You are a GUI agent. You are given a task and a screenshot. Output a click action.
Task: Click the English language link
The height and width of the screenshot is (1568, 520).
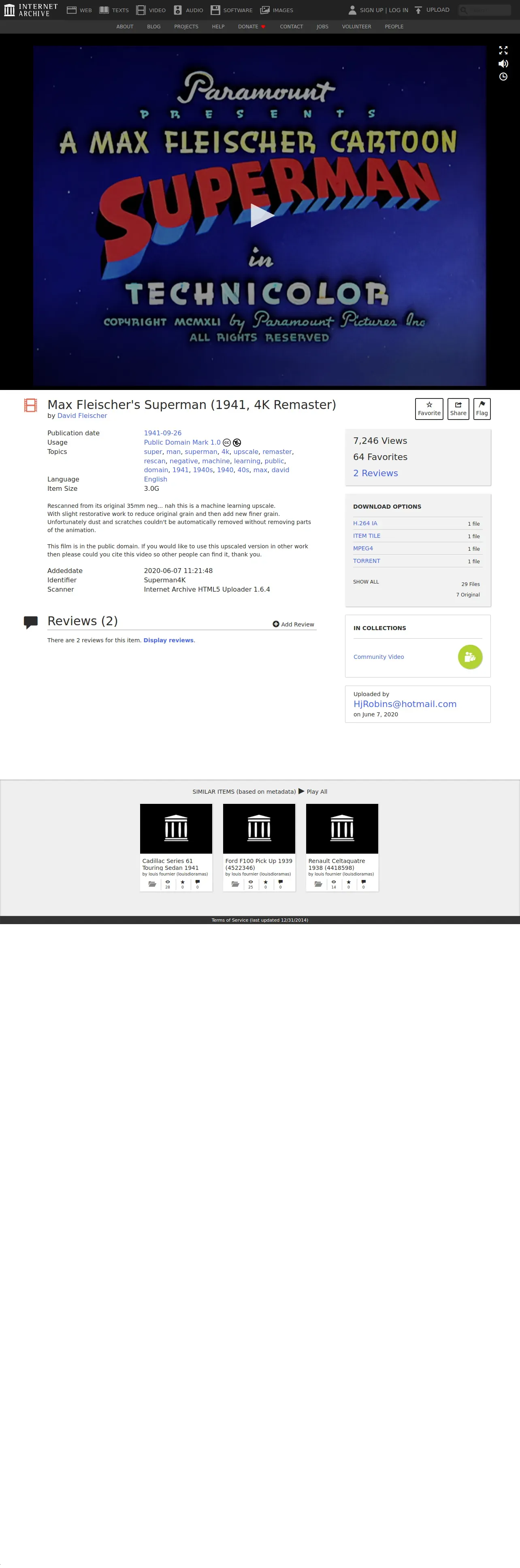[x=155, y=479]
